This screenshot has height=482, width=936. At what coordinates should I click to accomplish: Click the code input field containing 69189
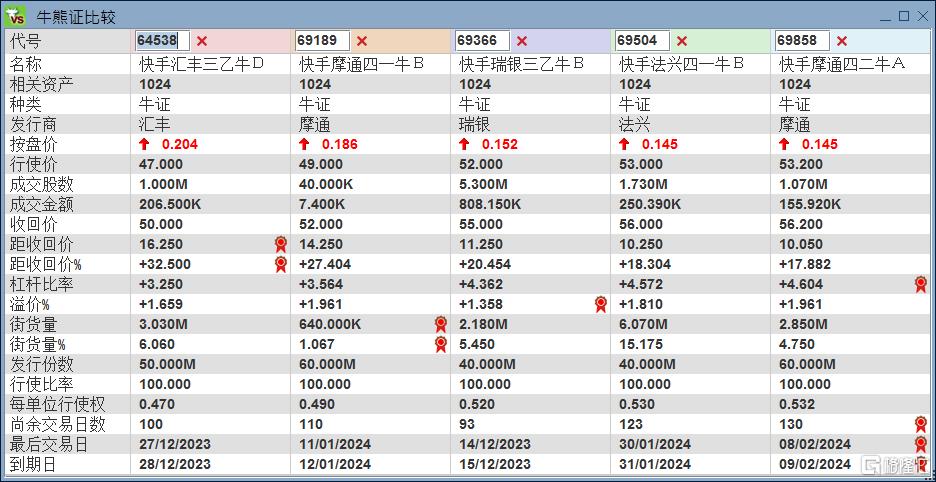[322, 41]
